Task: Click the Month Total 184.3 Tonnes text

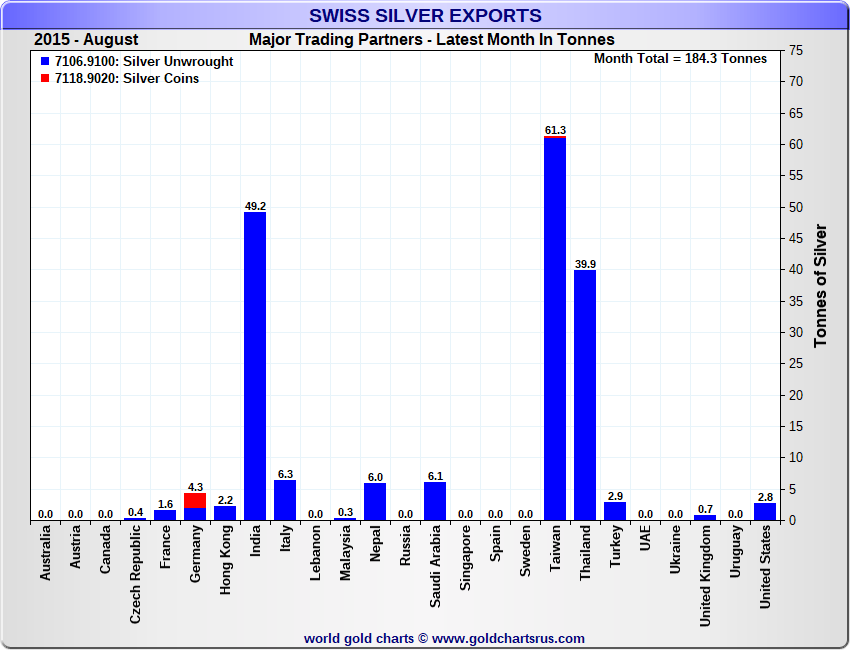Action: click(680, 59)
